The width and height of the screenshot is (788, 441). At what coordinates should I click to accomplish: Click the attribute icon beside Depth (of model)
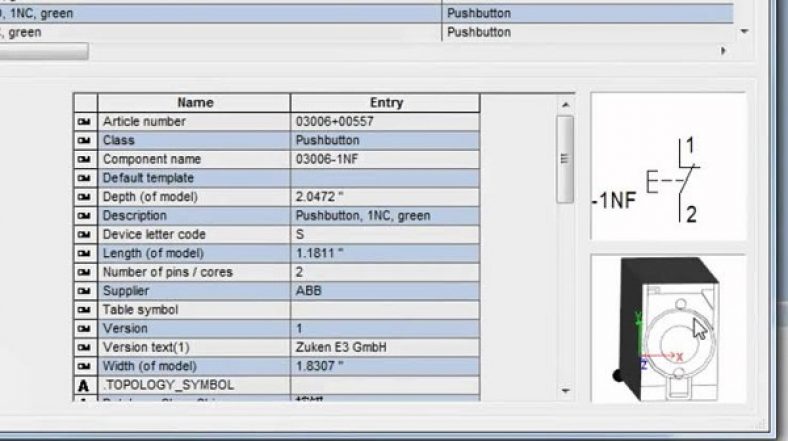84,197
